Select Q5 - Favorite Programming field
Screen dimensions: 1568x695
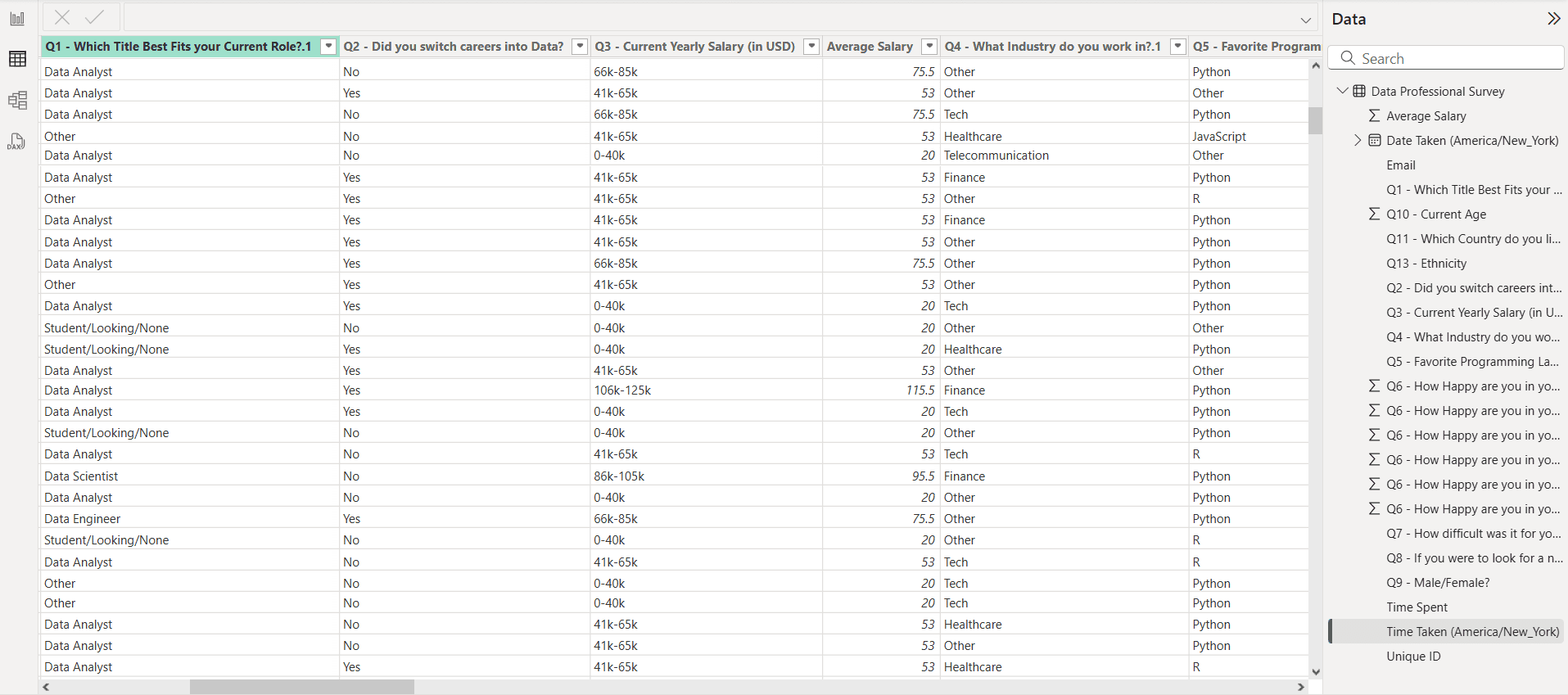1472,361
